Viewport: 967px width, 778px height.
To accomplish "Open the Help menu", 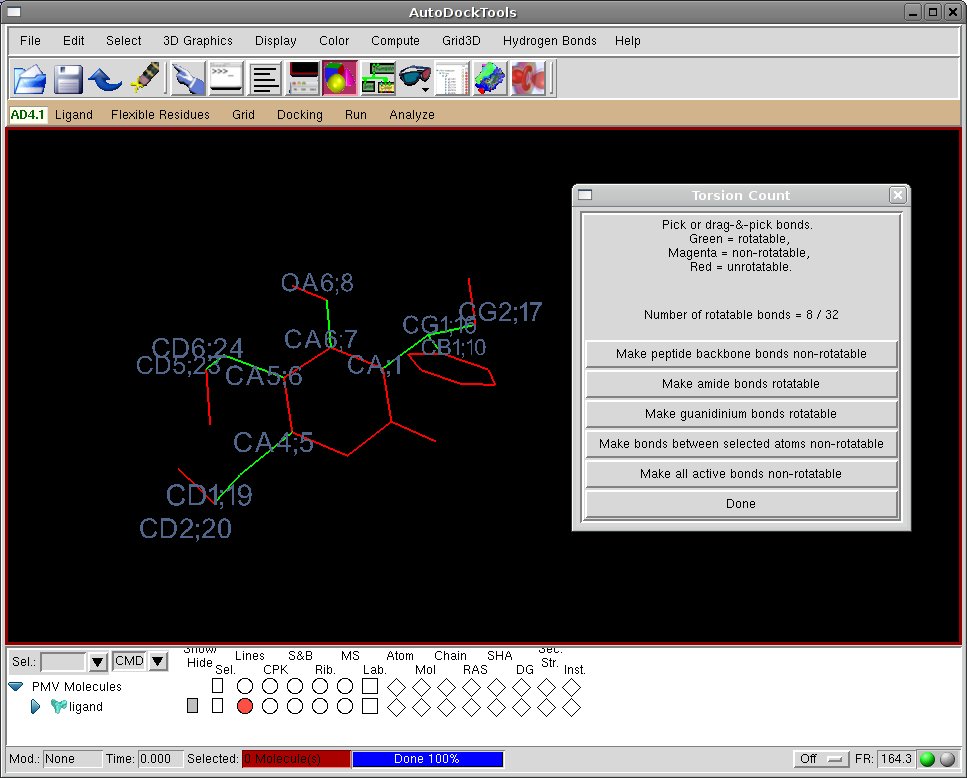I will [x=628, y=41].
